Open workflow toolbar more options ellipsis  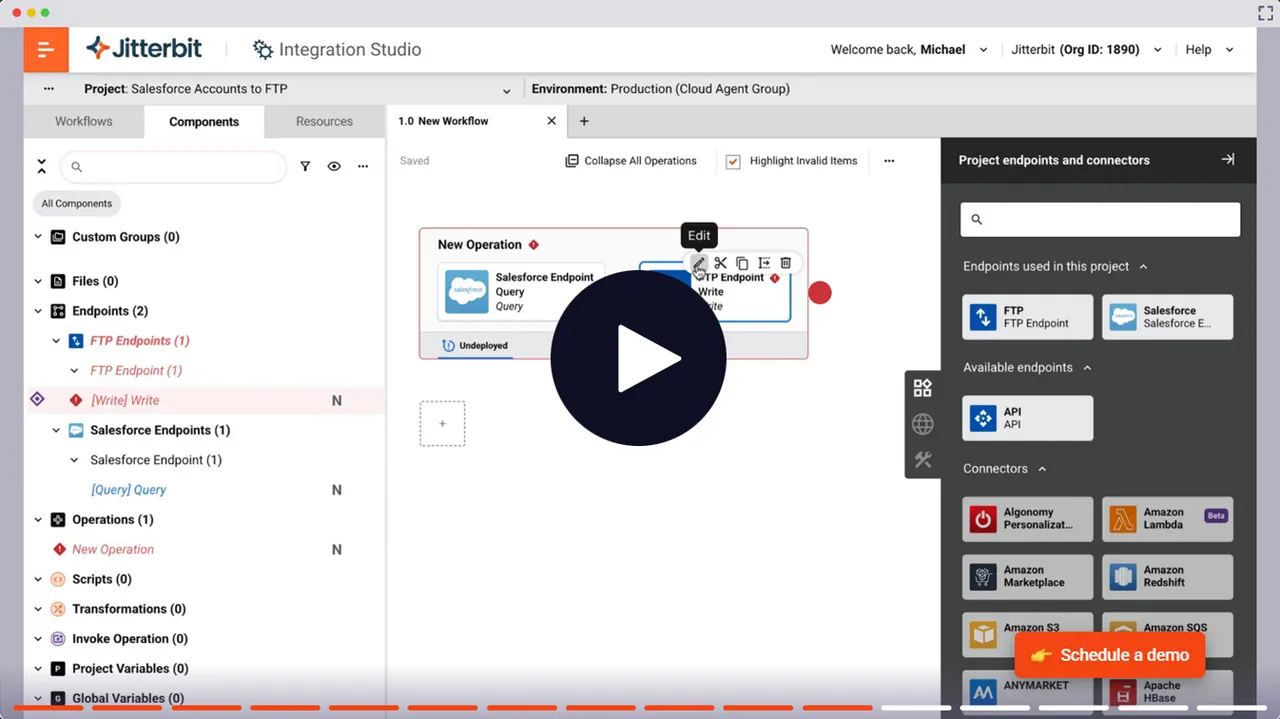(x=889, y=161)
